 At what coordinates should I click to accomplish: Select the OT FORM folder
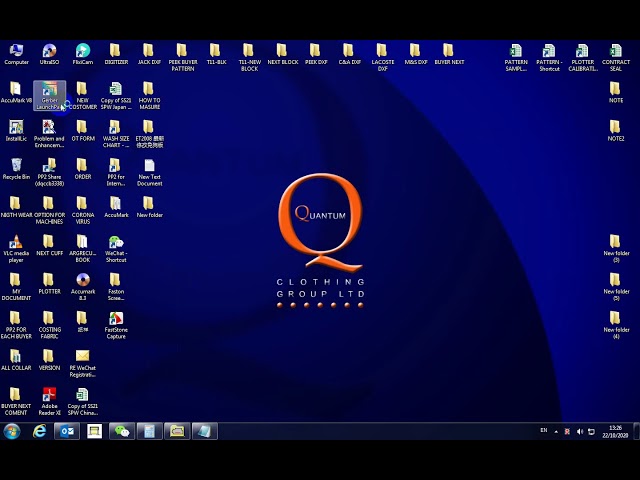coord(83,131)
